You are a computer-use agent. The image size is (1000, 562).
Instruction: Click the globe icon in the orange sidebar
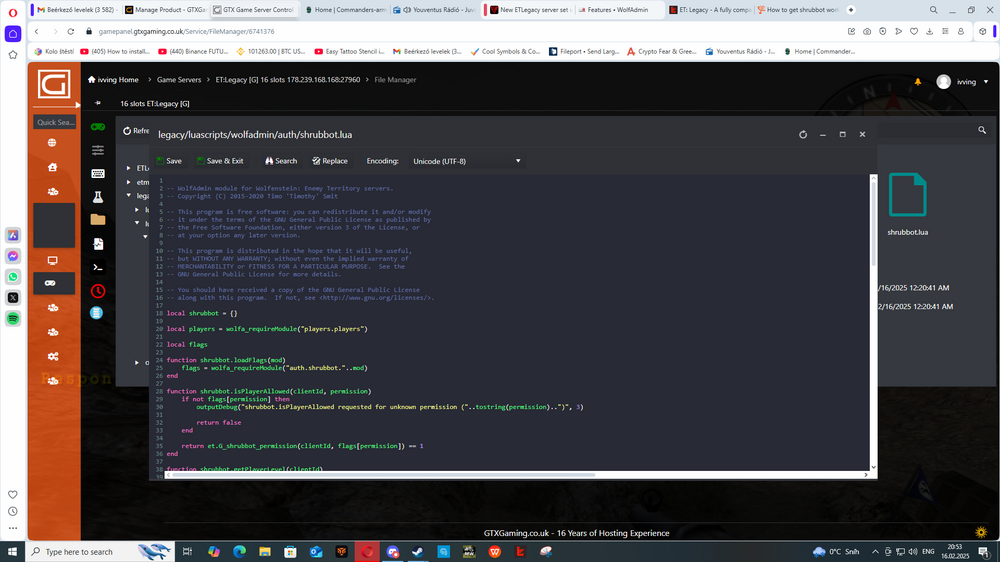52,143
